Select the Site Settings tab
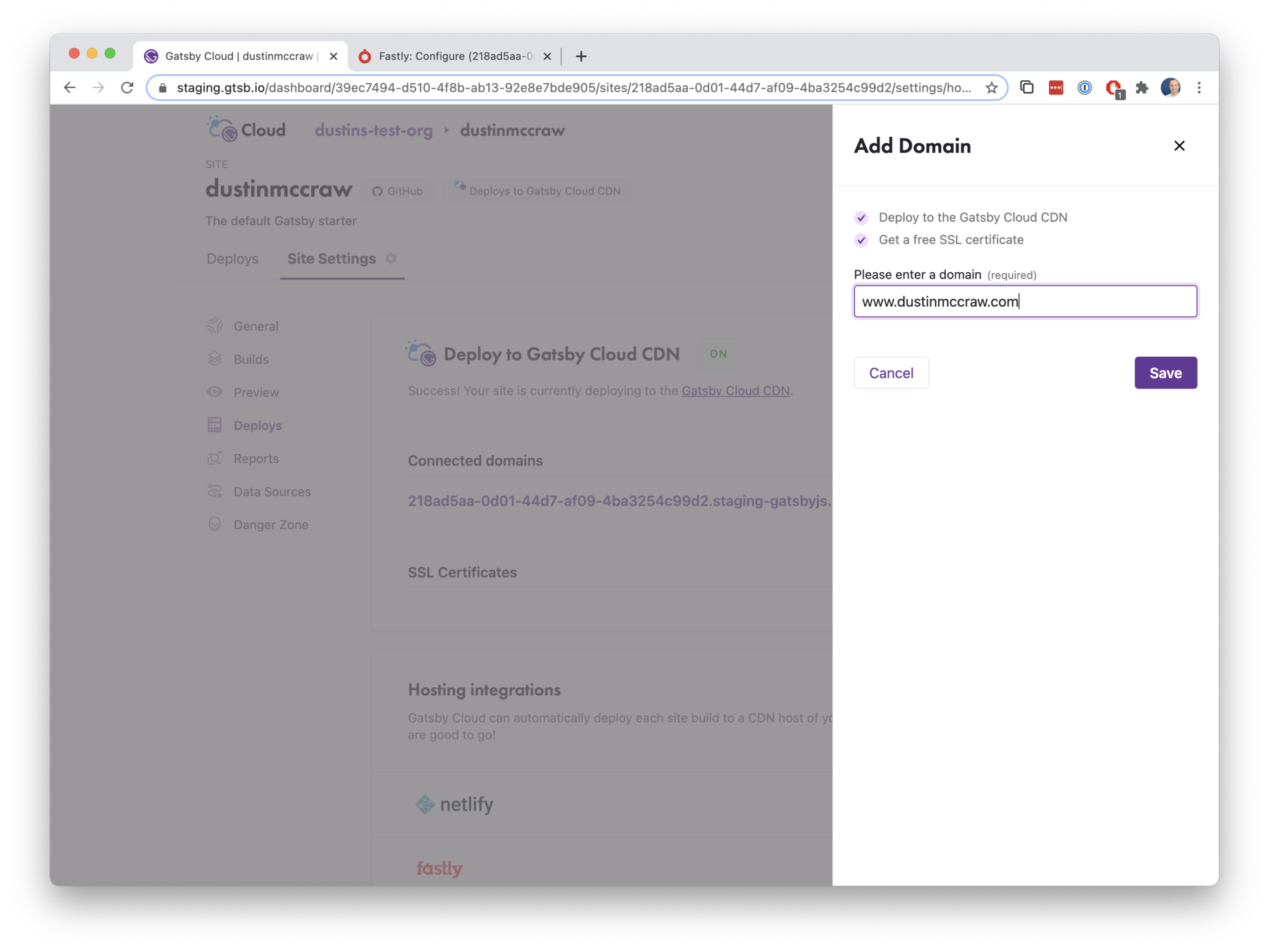 pos(332,259)
